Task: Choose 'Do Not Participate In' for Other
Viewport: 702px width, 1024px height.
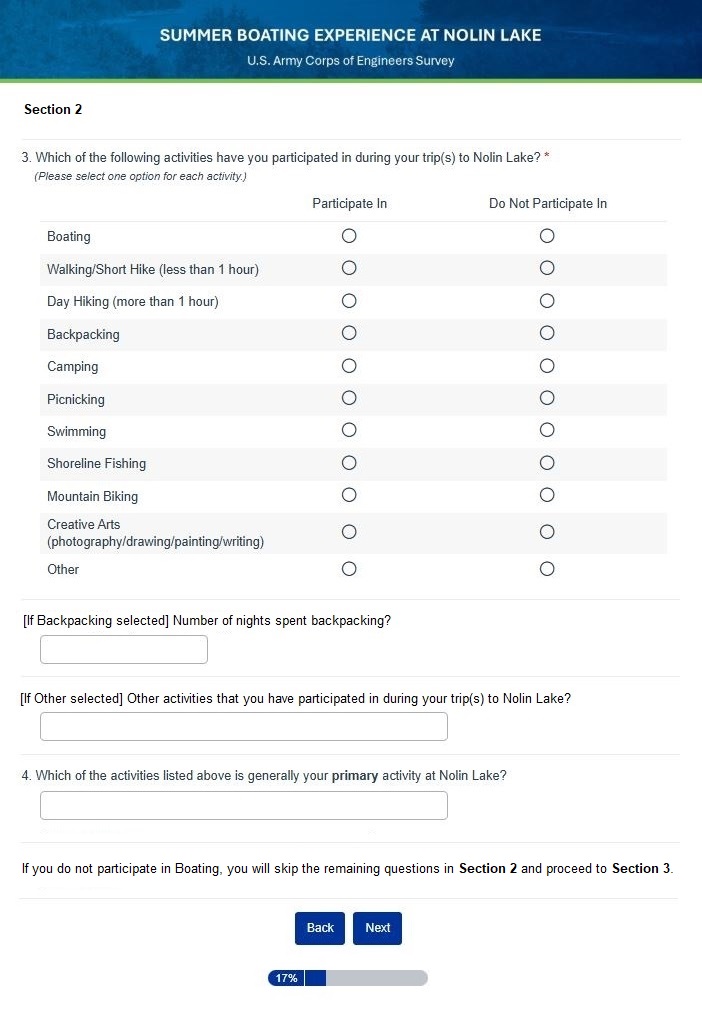Action: click(547, 569)
